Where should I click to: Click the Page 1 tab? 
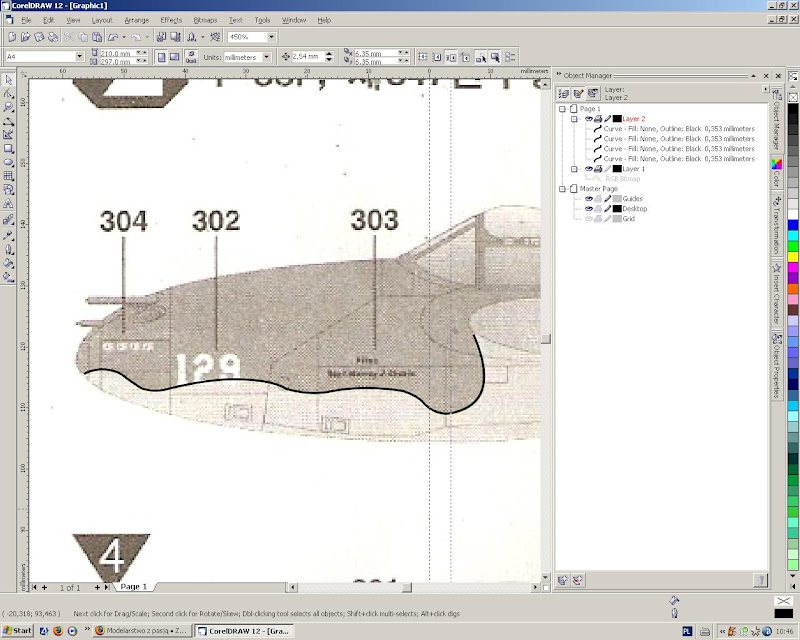(134, 587)
